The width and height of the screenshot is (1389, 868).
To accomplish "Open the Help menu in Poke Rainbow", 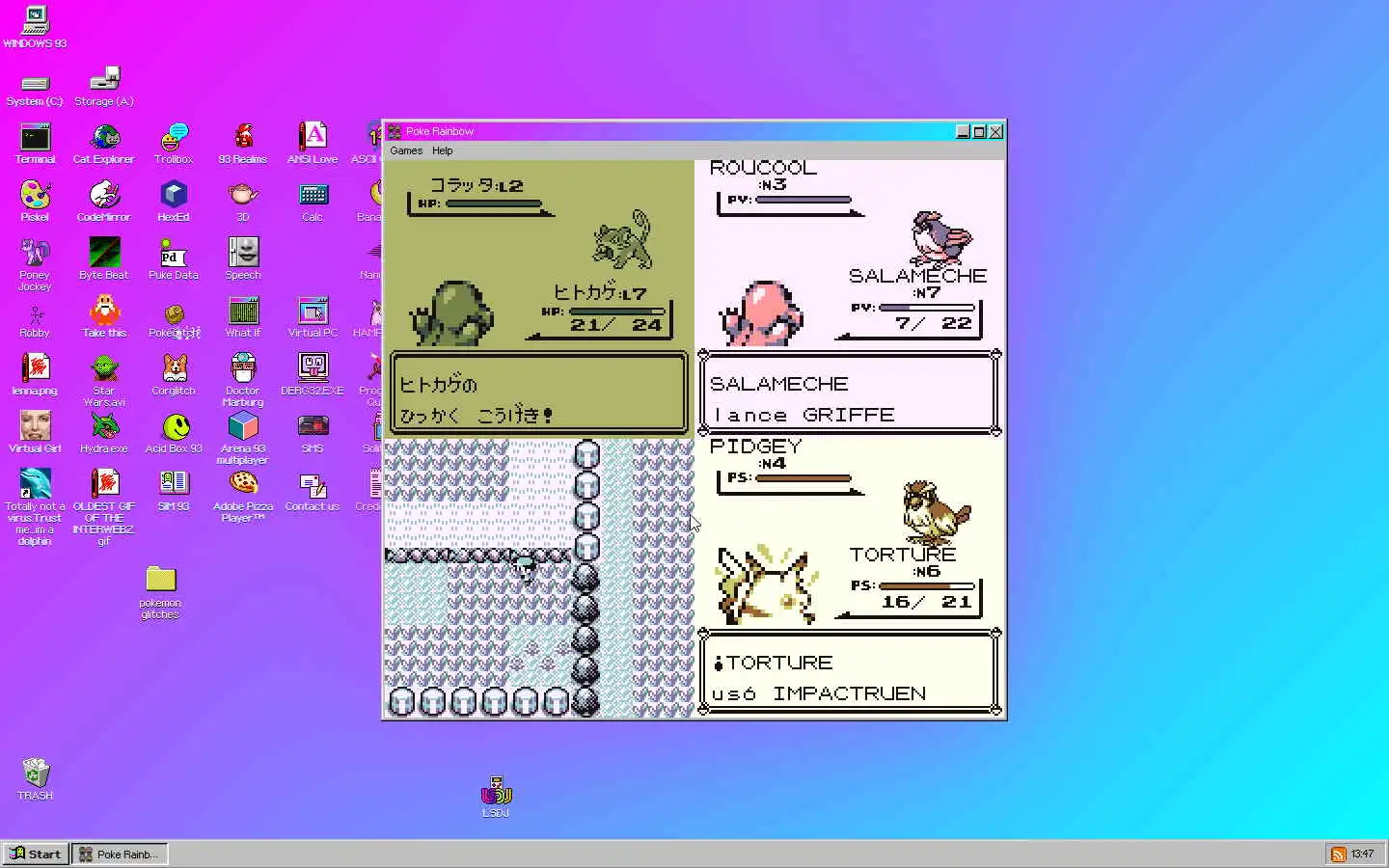I will coord(443,150).
